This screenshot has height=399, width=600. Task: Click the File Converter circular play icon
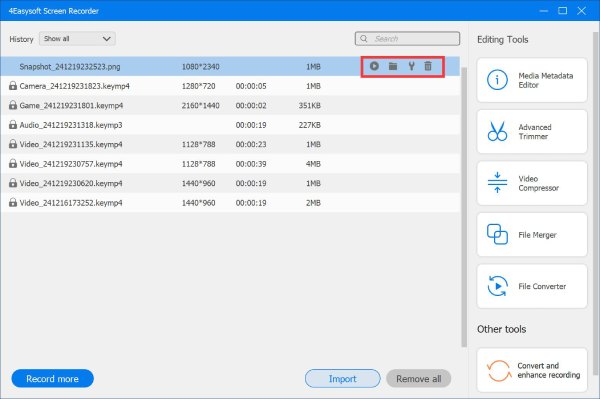click(497, 286)
